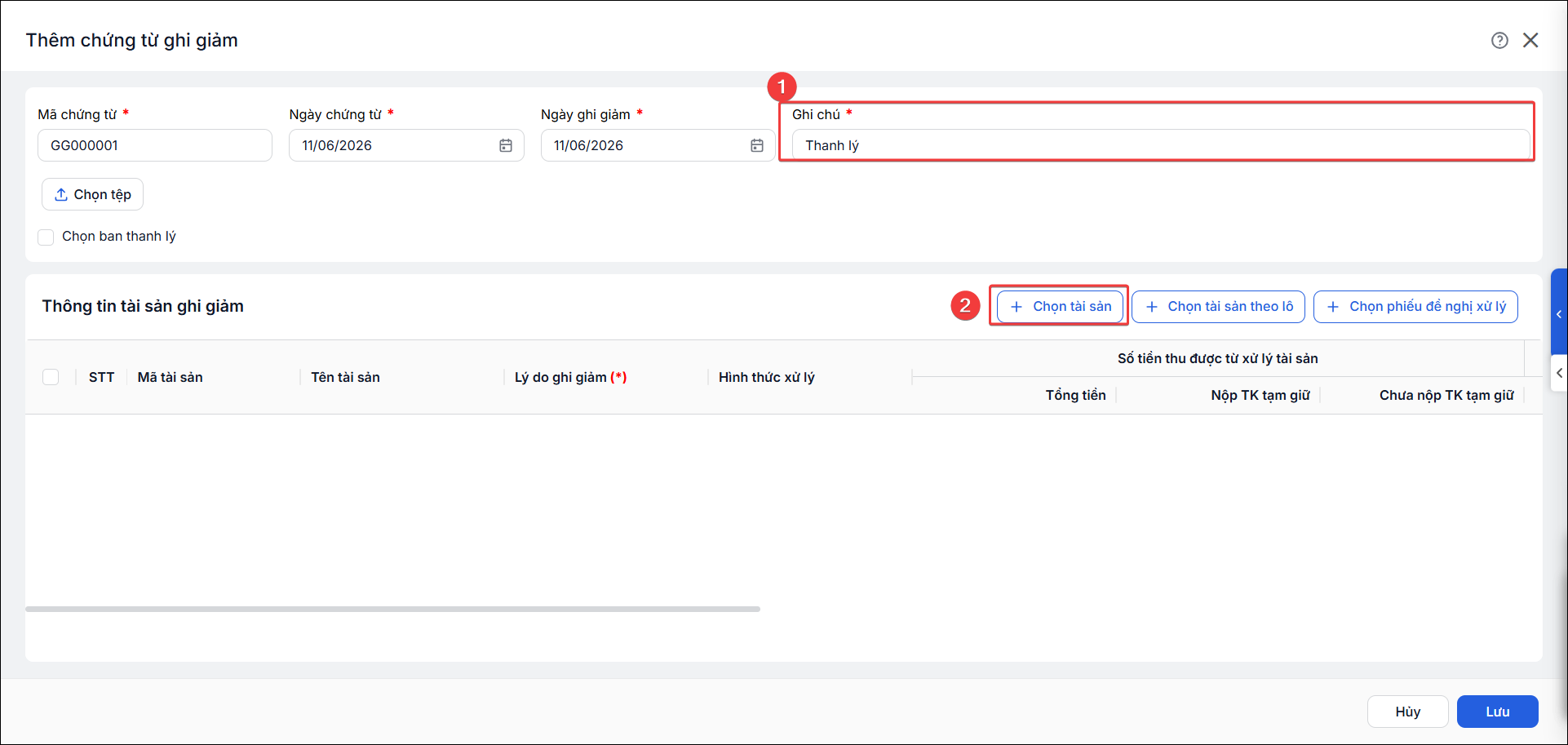Click the upload icon in Chọn tệp
This screenshot has height=745, width=1568.
61,194
